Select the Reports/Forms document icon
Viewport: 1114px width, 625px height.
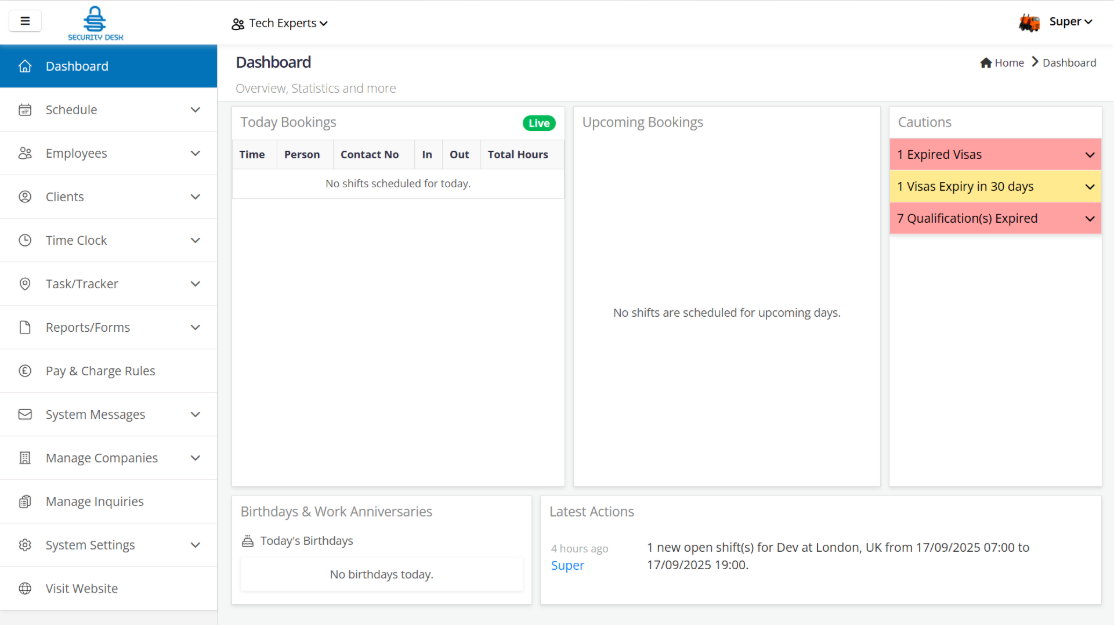point(25,327)
